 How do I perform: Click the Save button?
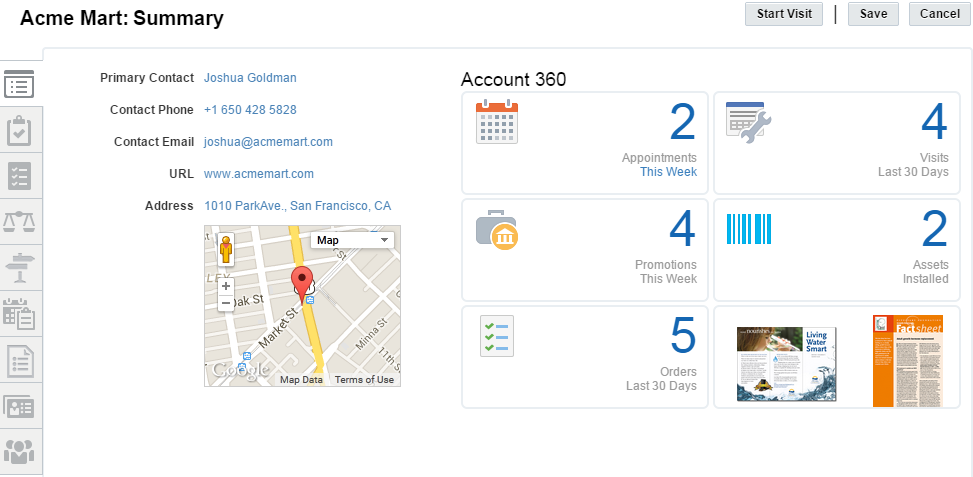[x=873, y=14]
